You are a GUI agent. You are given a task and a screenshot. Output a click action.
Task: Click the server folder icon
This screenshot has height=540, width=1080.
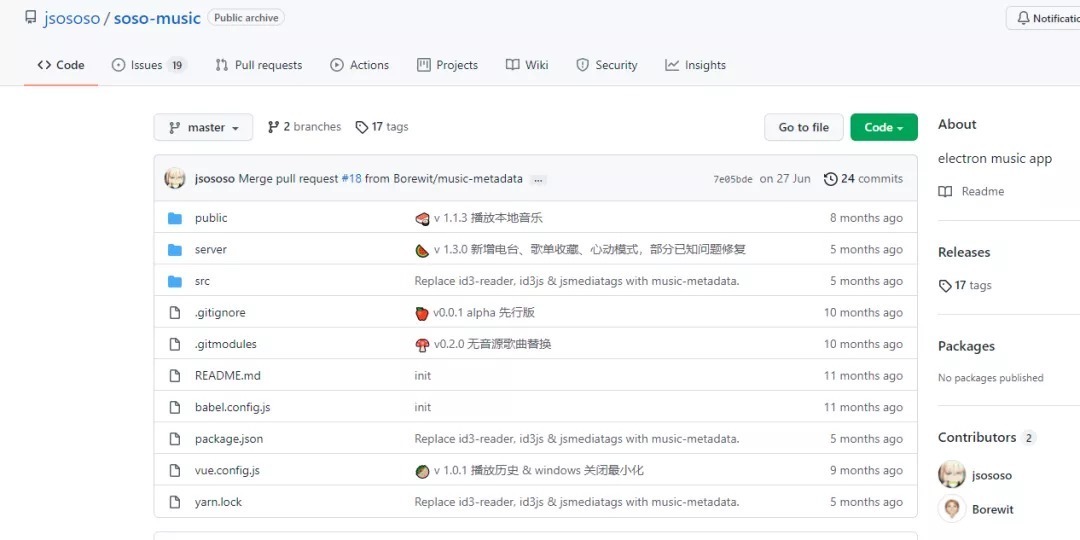click(x=175, y=250)
